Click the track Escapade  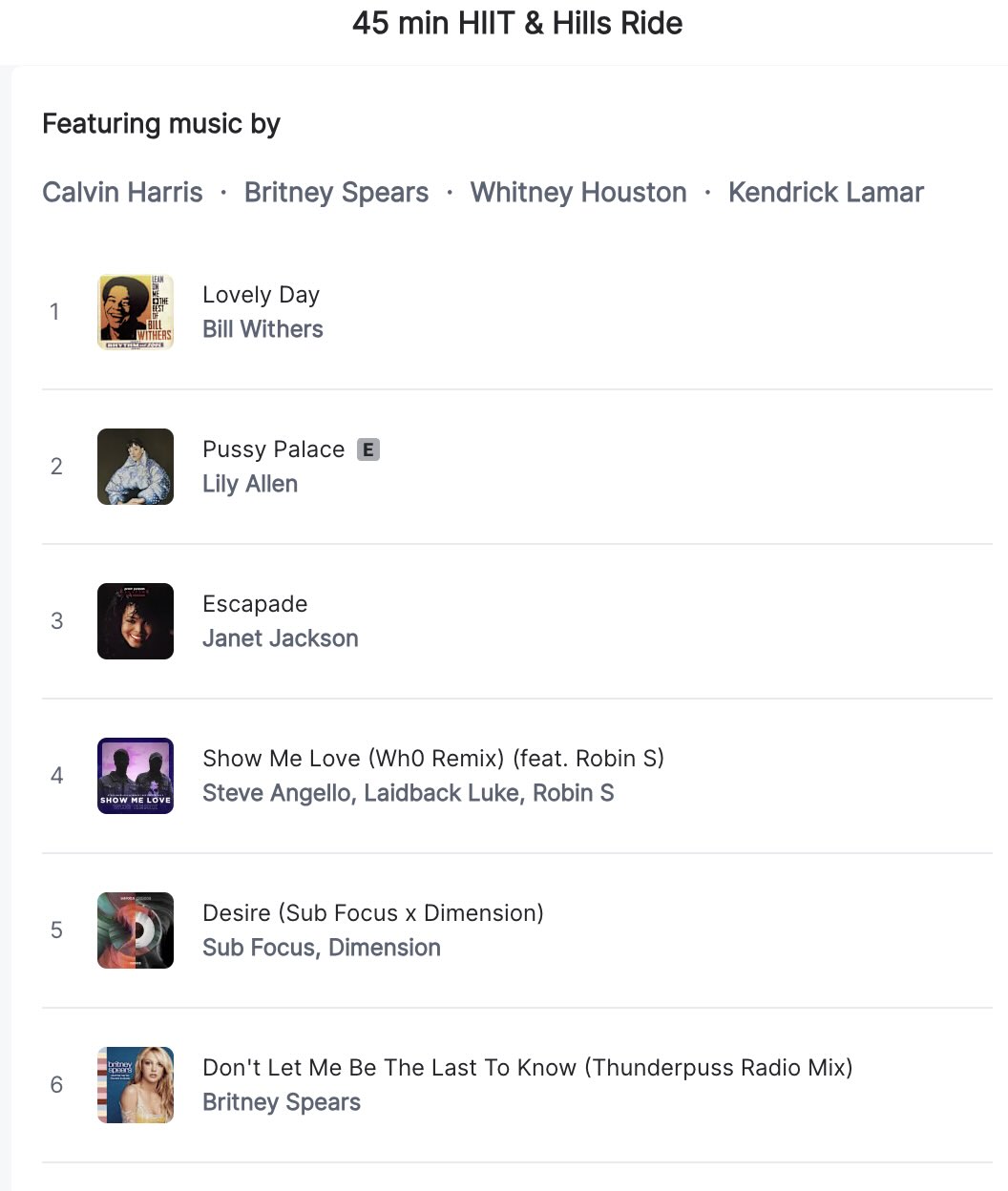(255, 603)
